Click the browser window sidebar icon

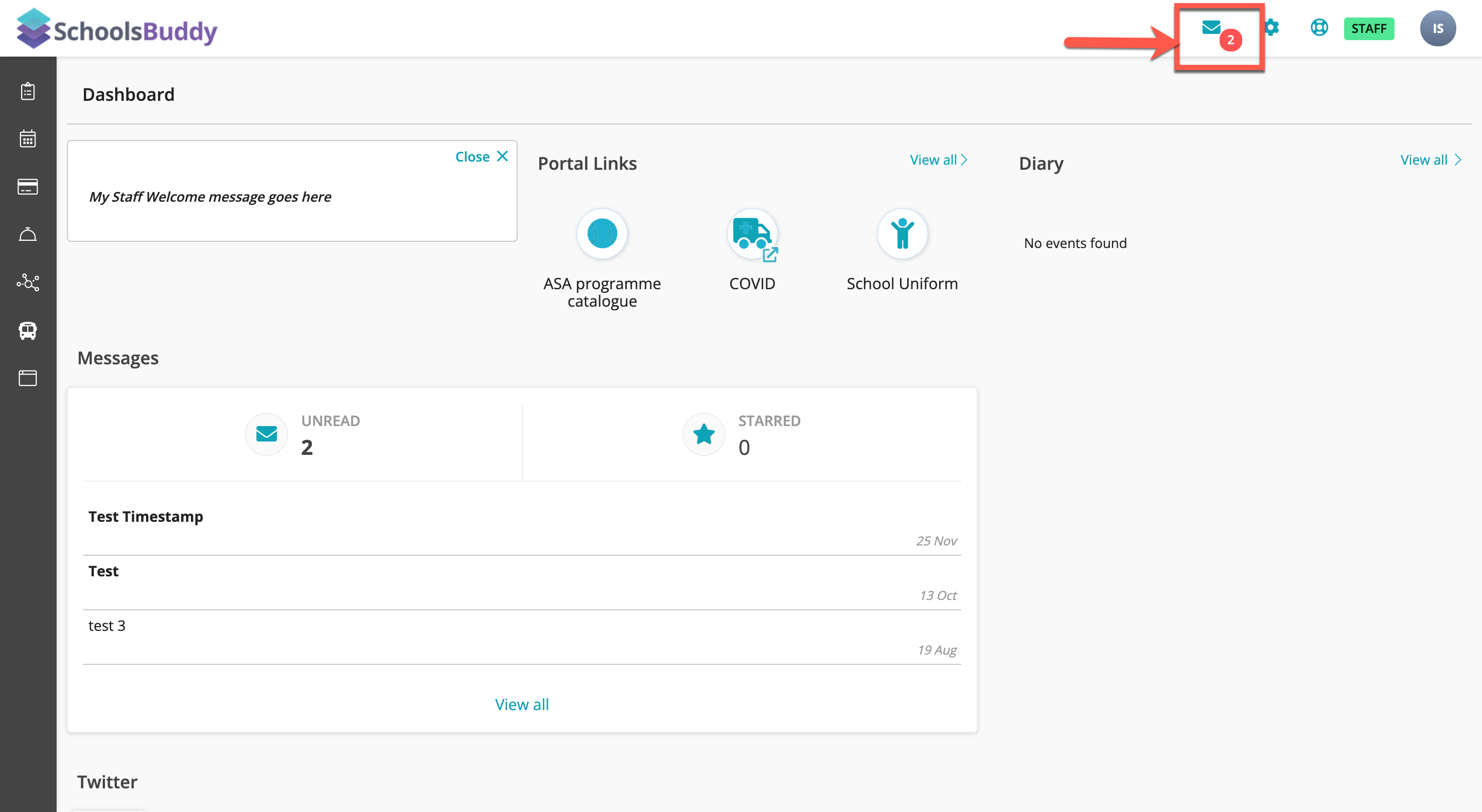28,378
